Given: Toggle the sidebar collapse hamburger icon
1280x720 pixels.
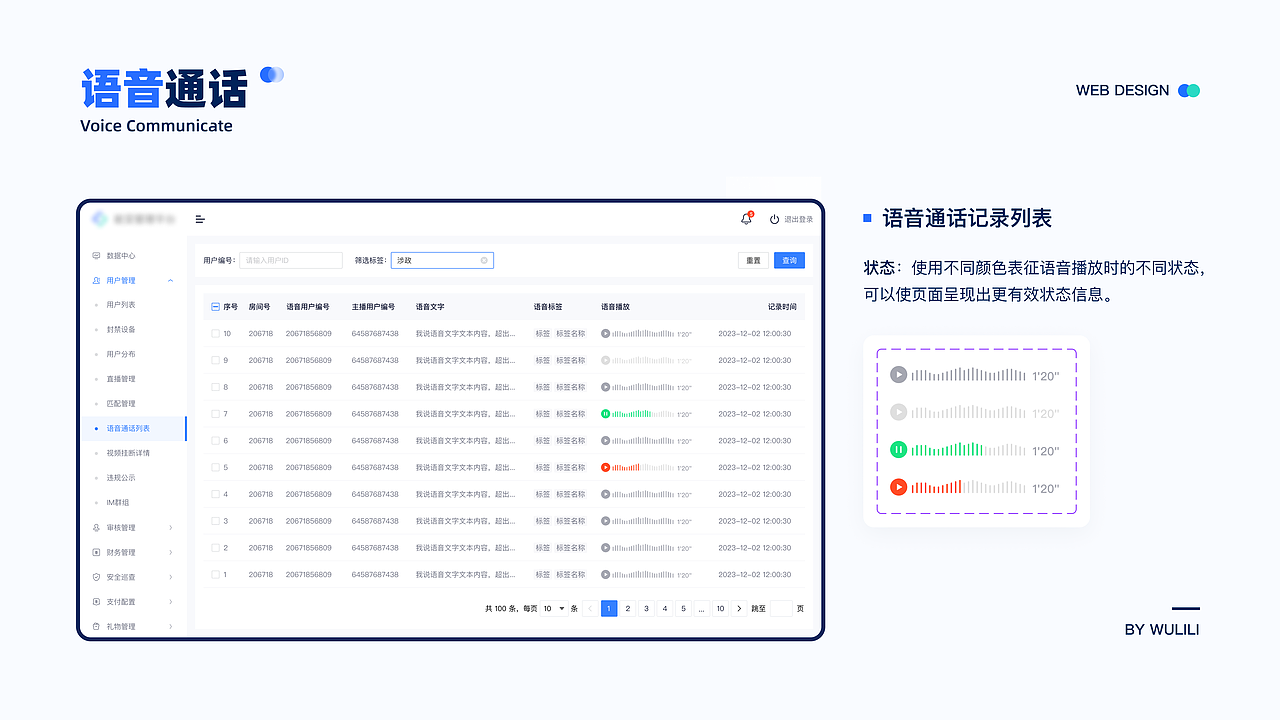Looking at the screenshot, I should [200, 219].
